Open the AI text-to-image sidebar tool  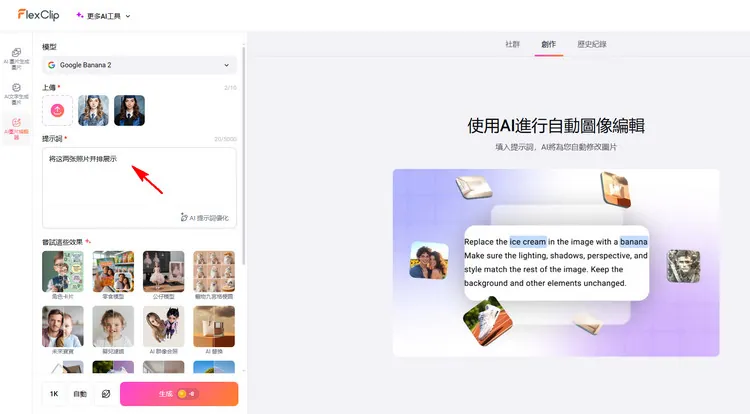click(16, 92)
